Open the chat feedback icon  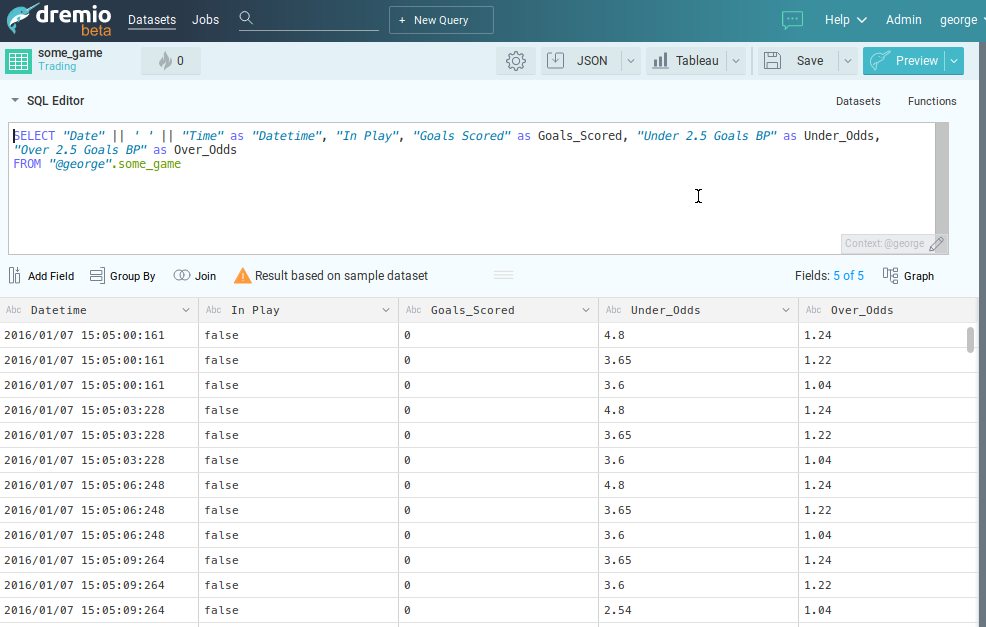[x=792, y=20]
